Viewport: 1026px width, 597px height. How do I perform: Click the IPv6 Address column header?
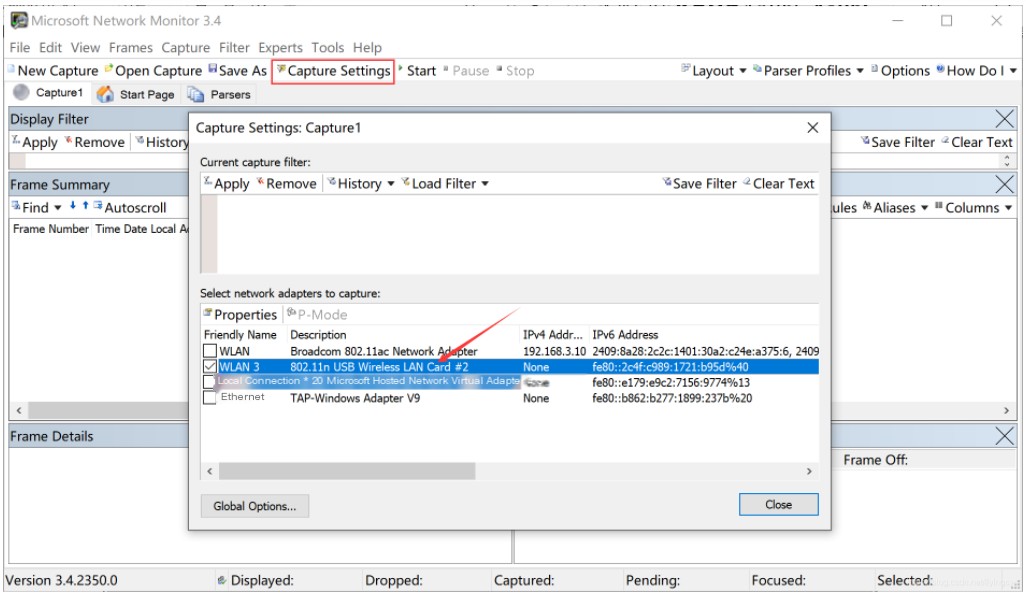[625, 335]
